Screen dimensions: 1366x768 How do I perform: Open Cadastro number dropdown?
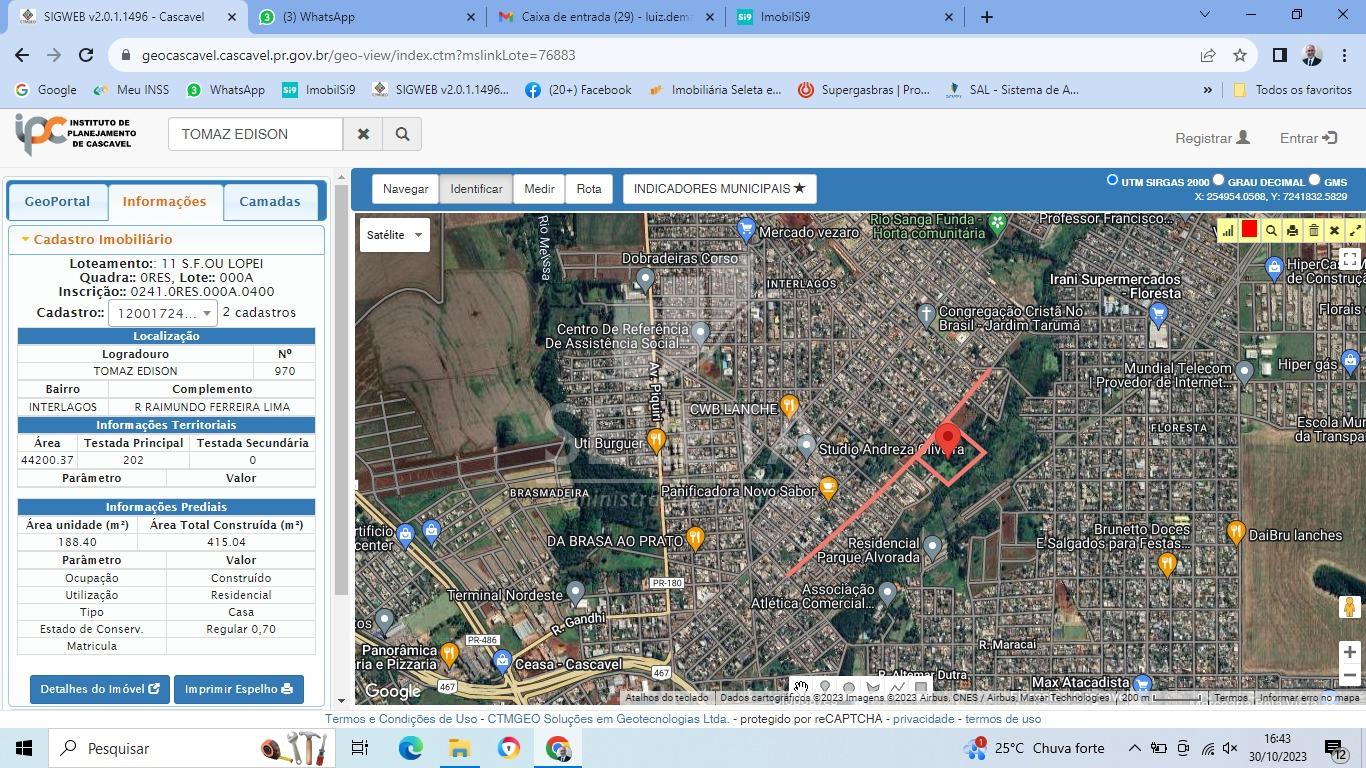click(162, 313)
